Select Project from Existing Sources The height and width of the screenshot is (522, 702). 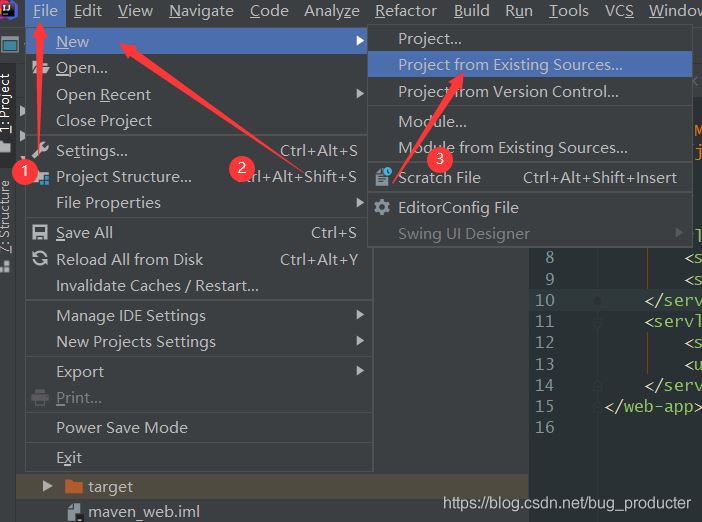(510, 65)
